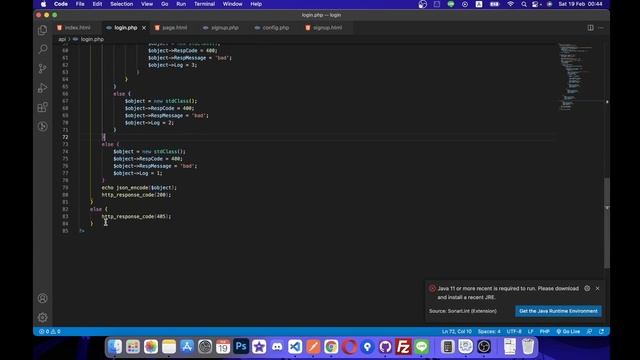The width and height of the screenshot is (640, 360).
Task: Open the errors and warnings status item
Action: pyautogui.click(x=50, y=331)
